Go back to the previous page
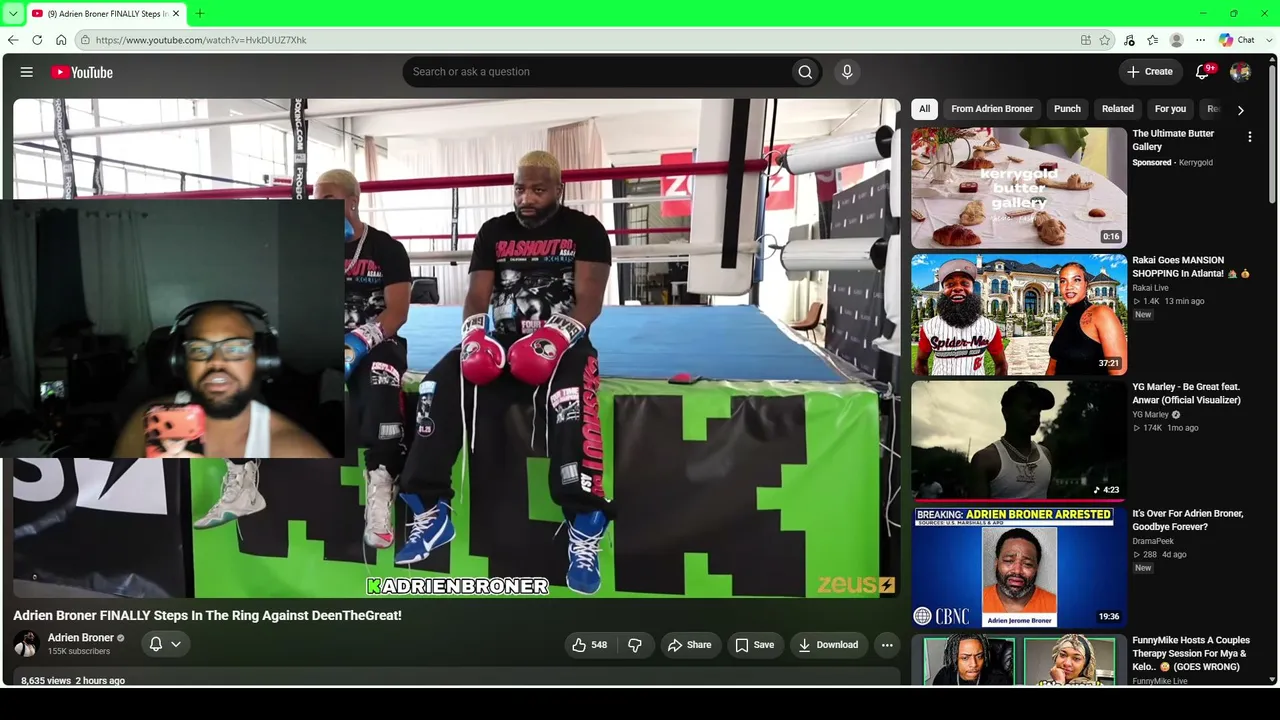The height and width of the screenshot is (720, 1280). 13,40
